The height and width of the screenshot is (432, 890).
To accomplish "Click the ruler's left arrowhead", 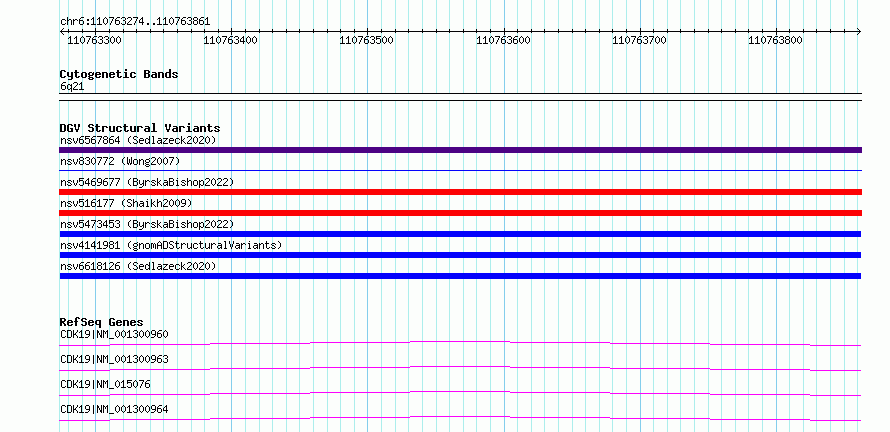I will 62,31.
